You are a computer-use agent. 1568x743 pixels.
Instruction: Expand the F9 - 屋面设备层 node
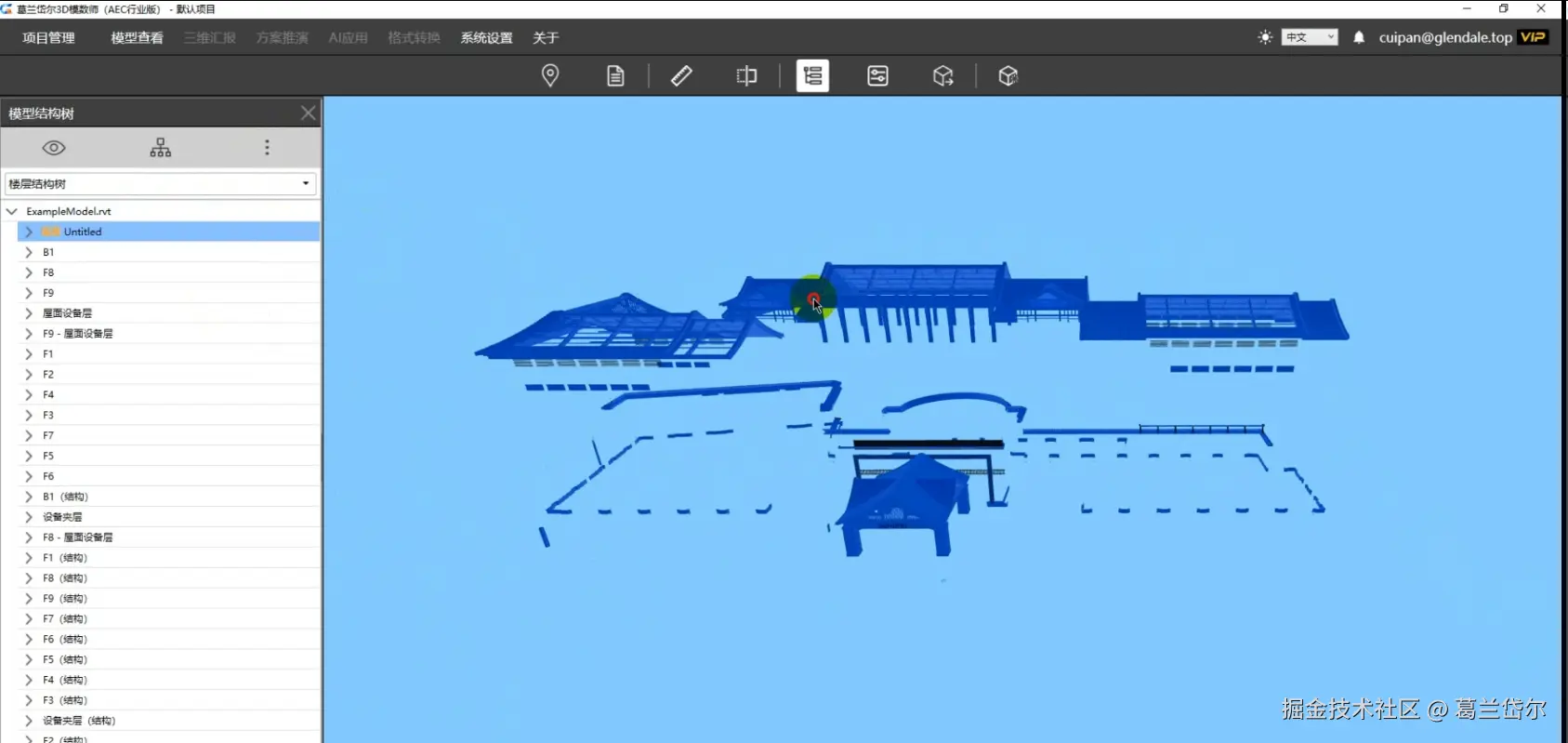pos(29,334)
